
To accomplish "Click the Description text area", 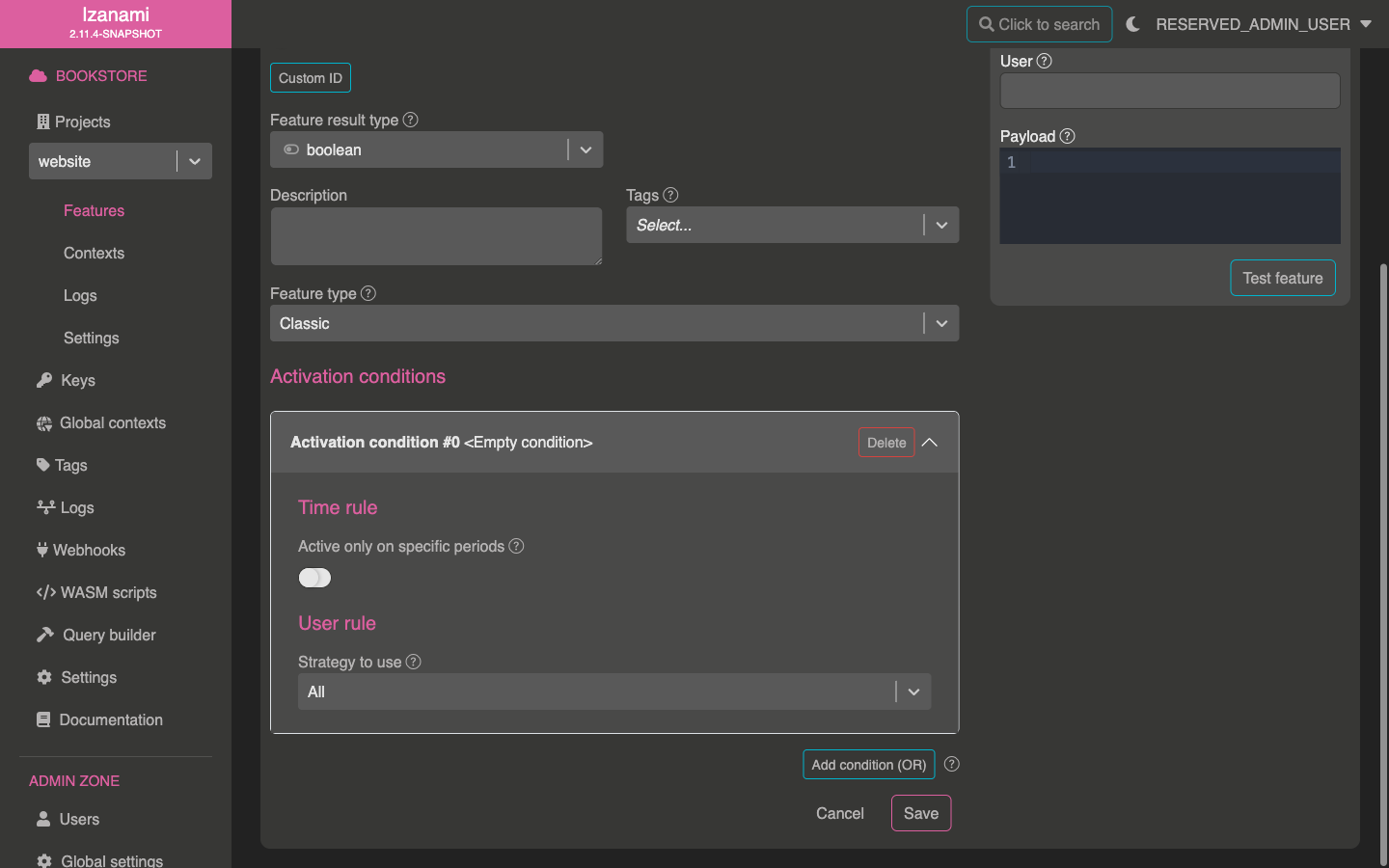I will pos(436,236).
